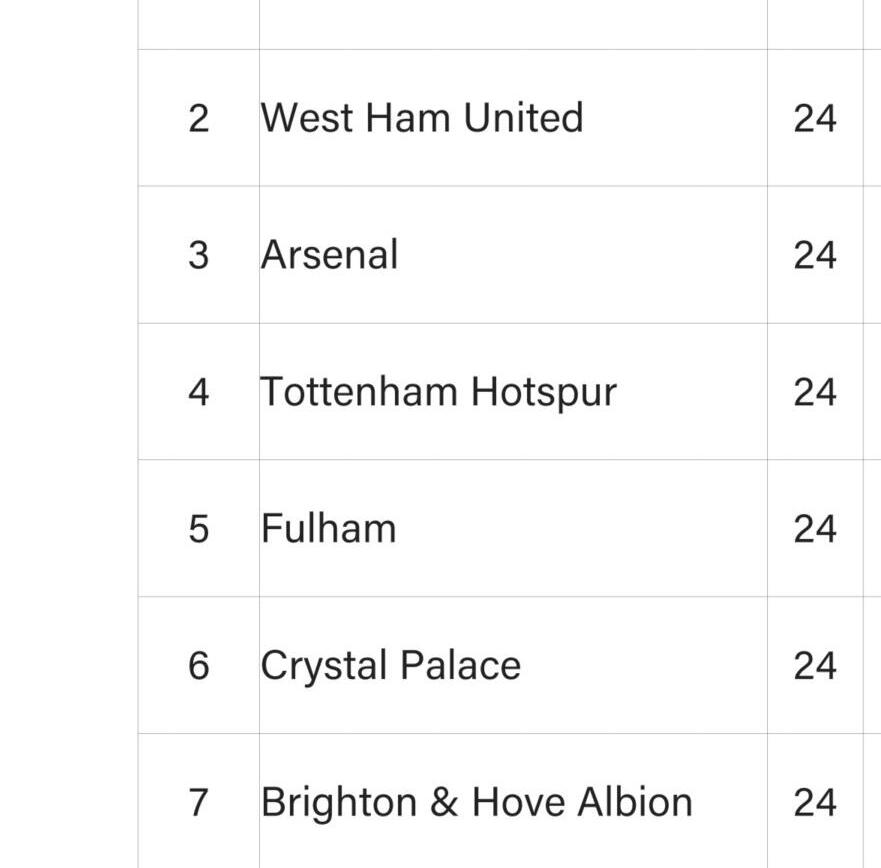Select the blank cell above West Ham United
Screen dimensions: 881x868
[x=512, y=23]
